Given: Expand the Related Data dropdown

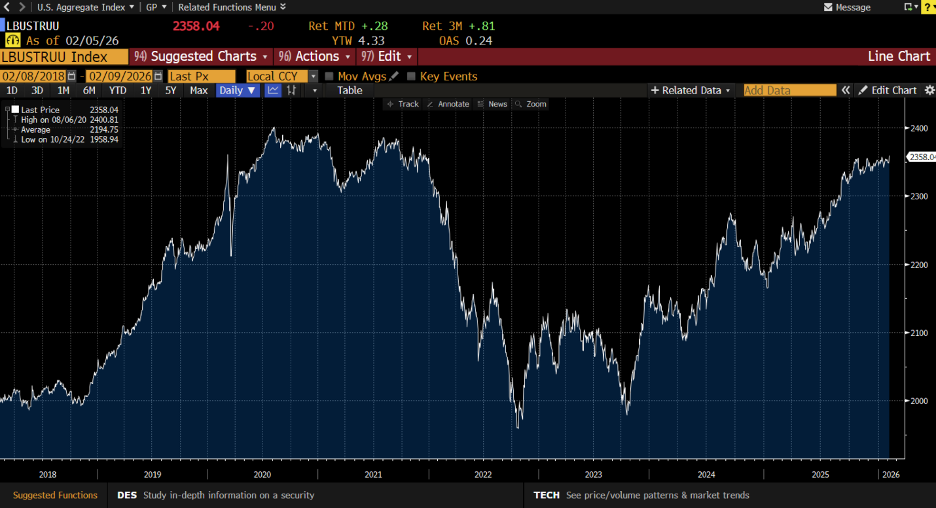Looking at the screenshot, I should (691, 90).
